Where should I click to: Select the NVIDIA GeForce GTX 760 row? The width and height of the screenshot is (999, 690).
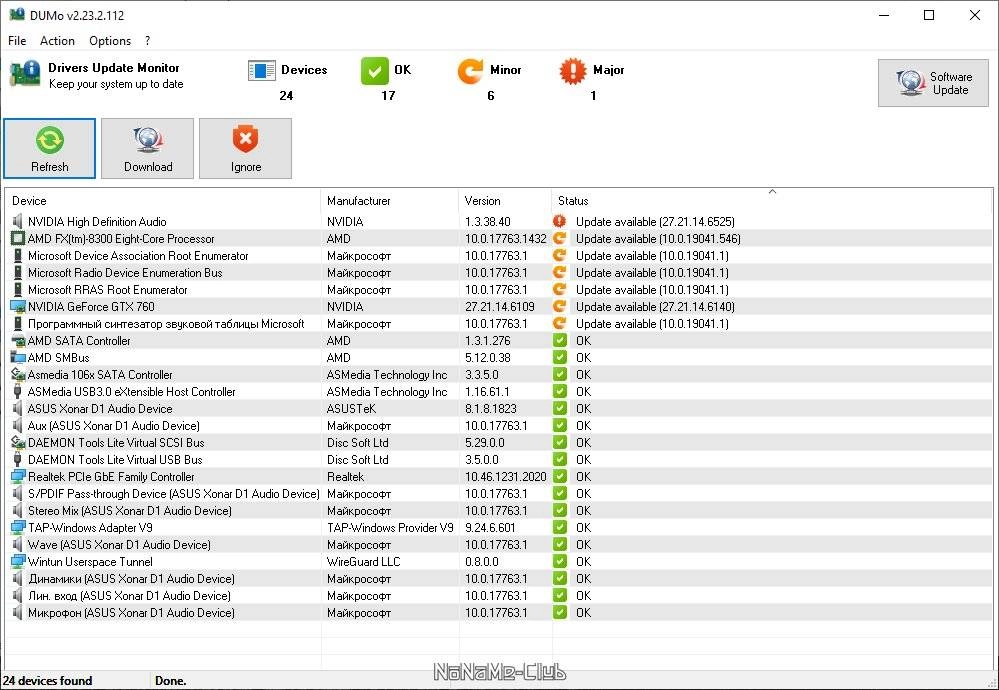coord(499,306)
